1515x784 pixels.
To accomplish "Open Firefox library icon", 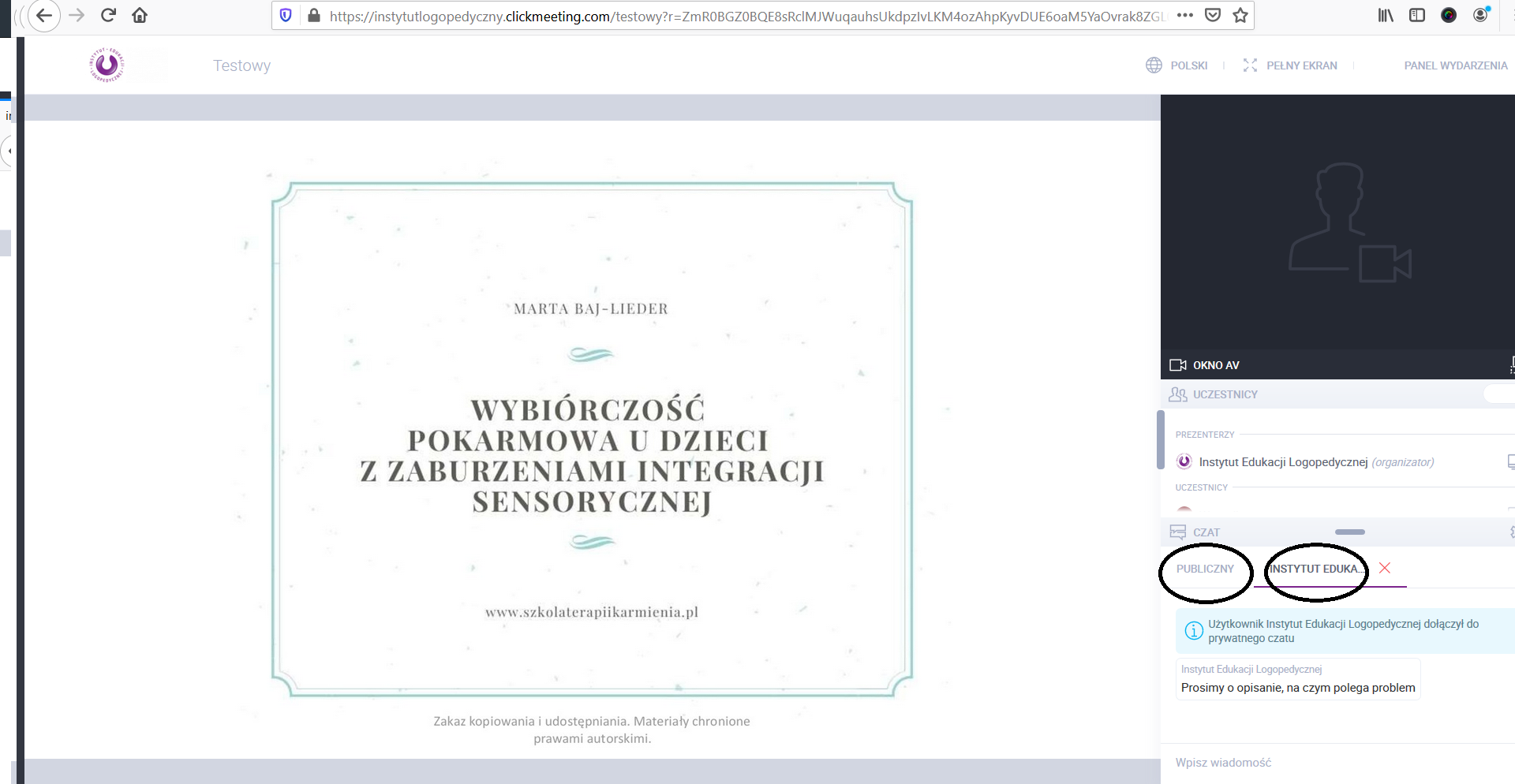I will click(x=1386, y=15).
